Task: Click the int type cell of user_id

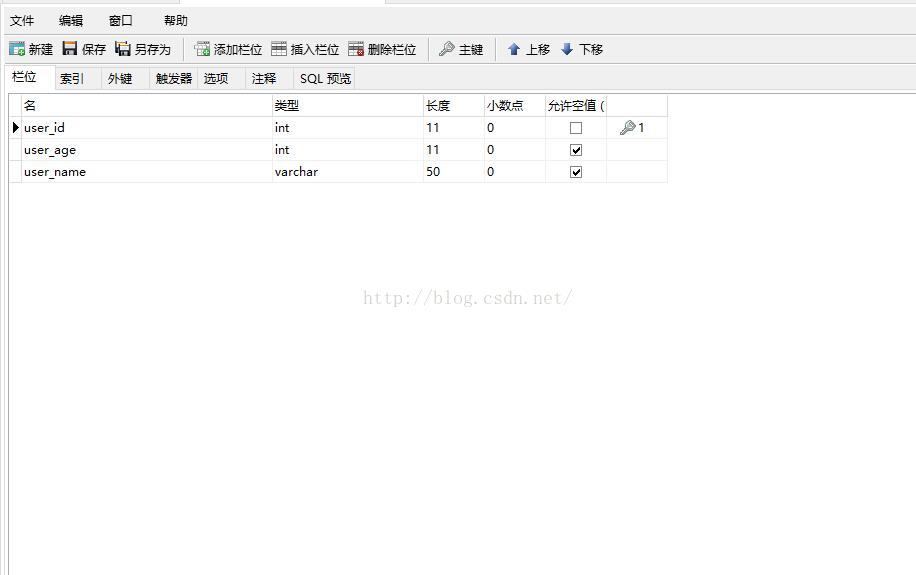Action: [348, 127]
